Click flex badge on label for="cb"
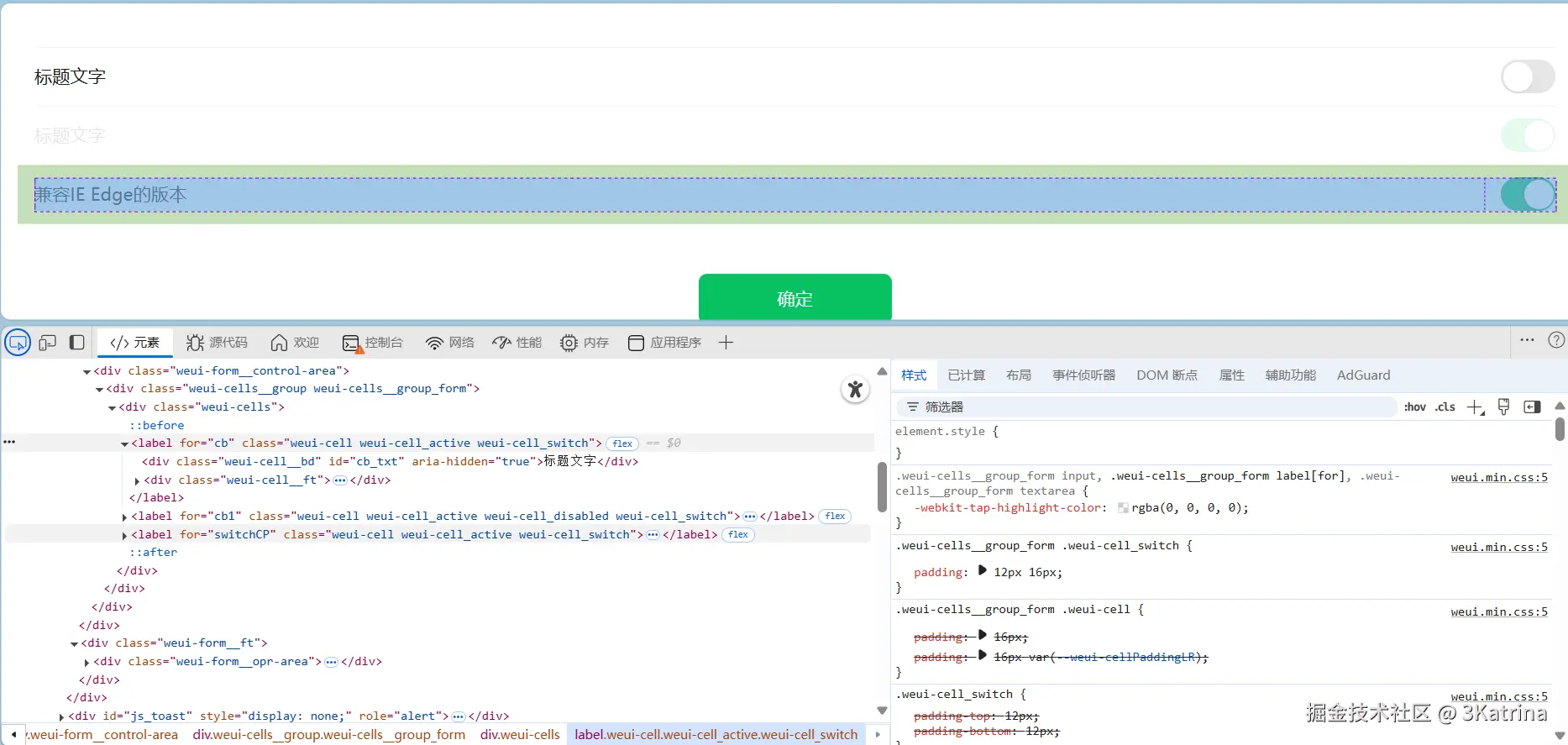1568x745 pixels. click(622, 443)
